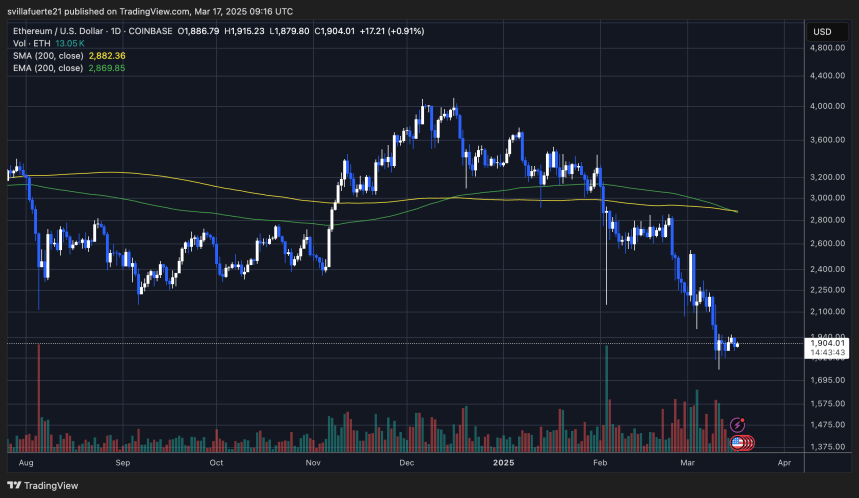Click the 2,800.00 price axis label

tap(827, 220)
